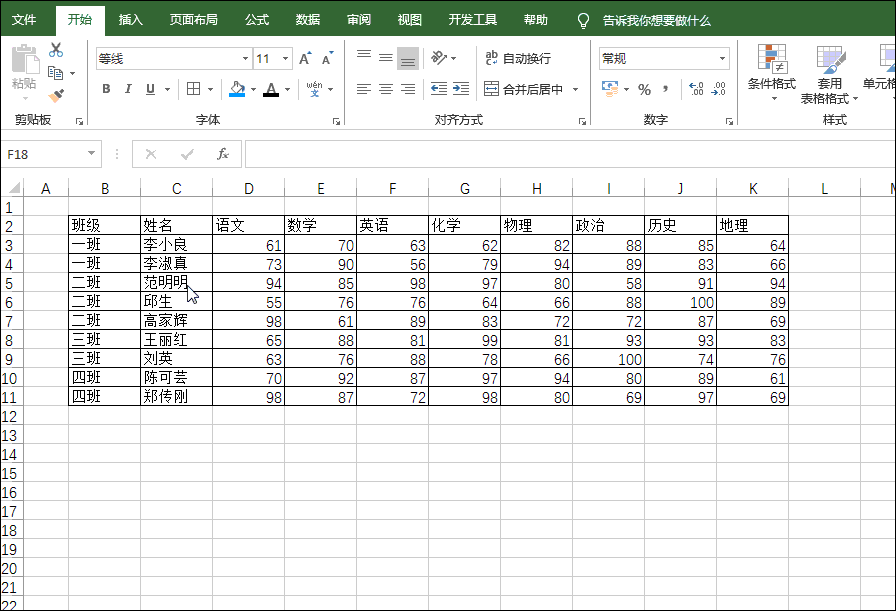The image size is (896, 611).
Task: Click the Copy icon in the clipboard group
Action: 55,72
